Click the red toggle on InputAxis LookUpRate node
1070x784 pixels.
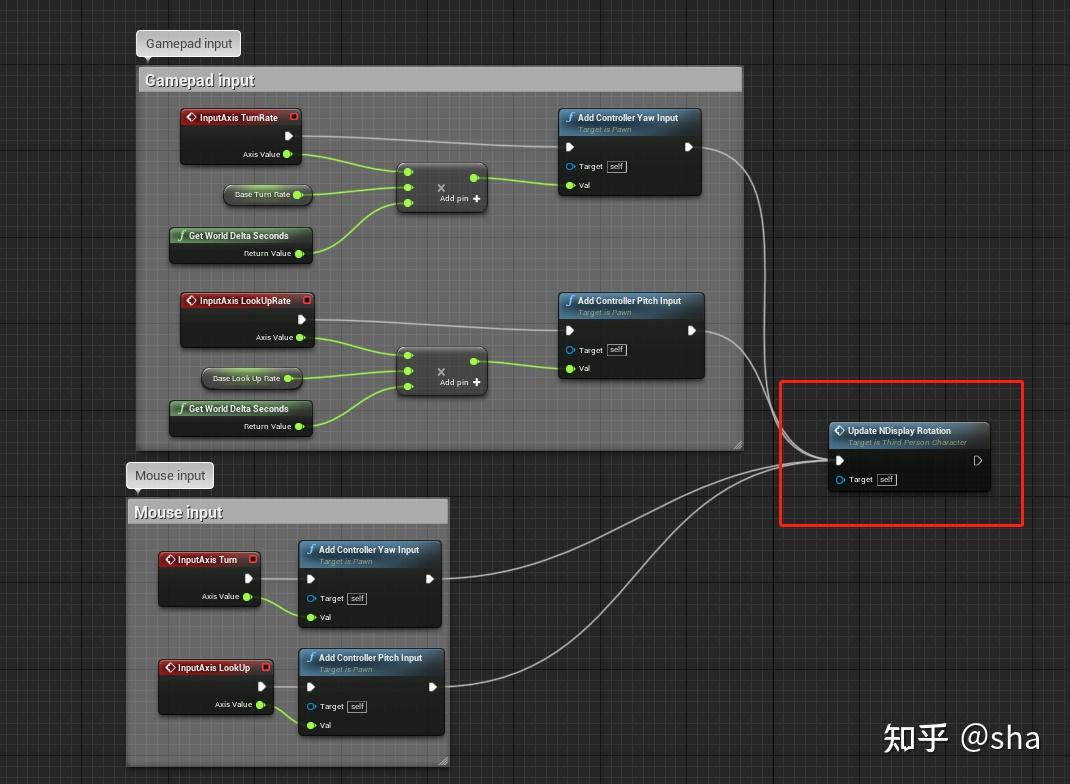[307, 299]
